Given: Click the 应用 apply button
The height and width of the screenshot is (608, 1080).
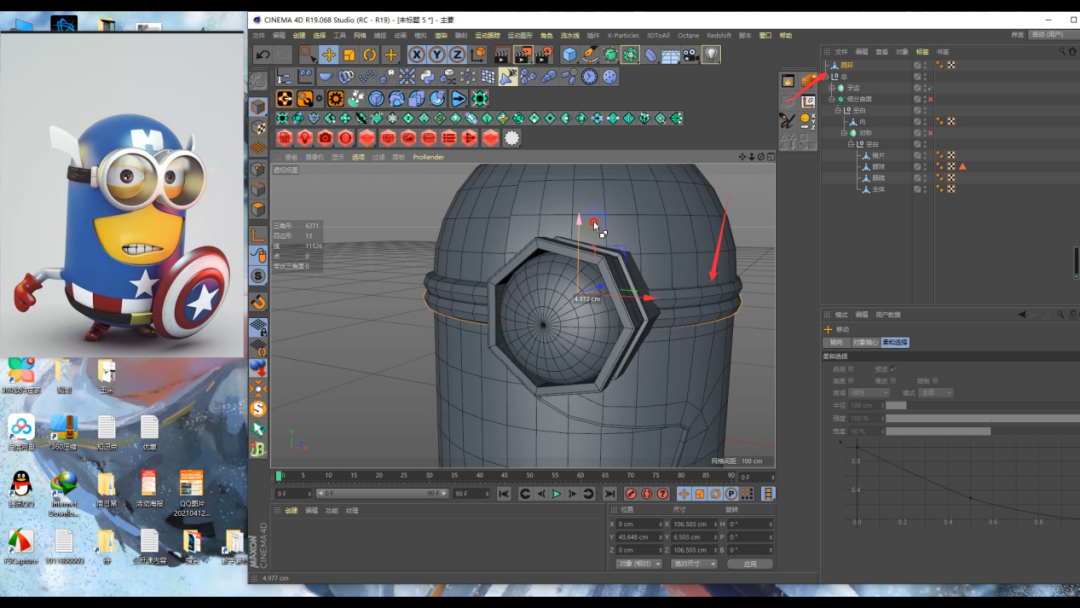Looking at the screenshot, I should click(x=749, y=564).
